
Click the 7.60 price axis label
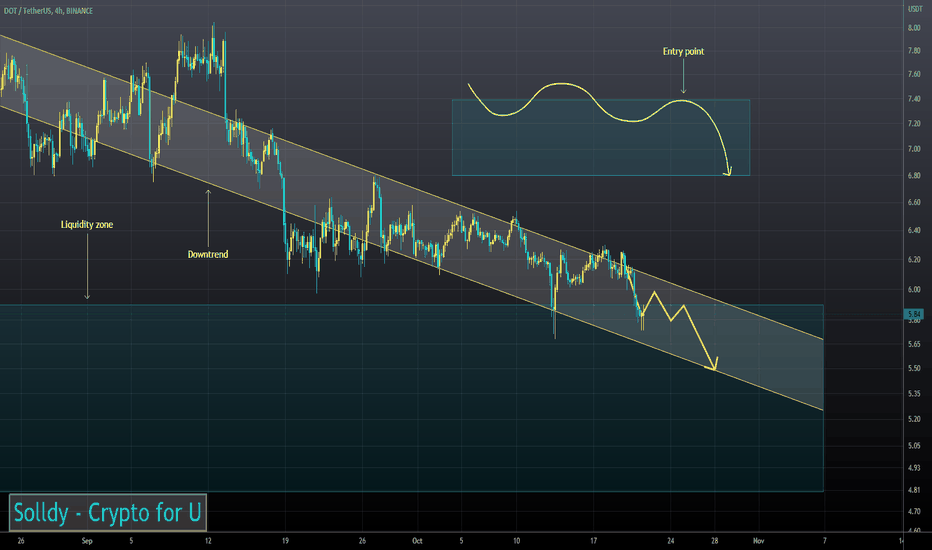pos(914,74)
